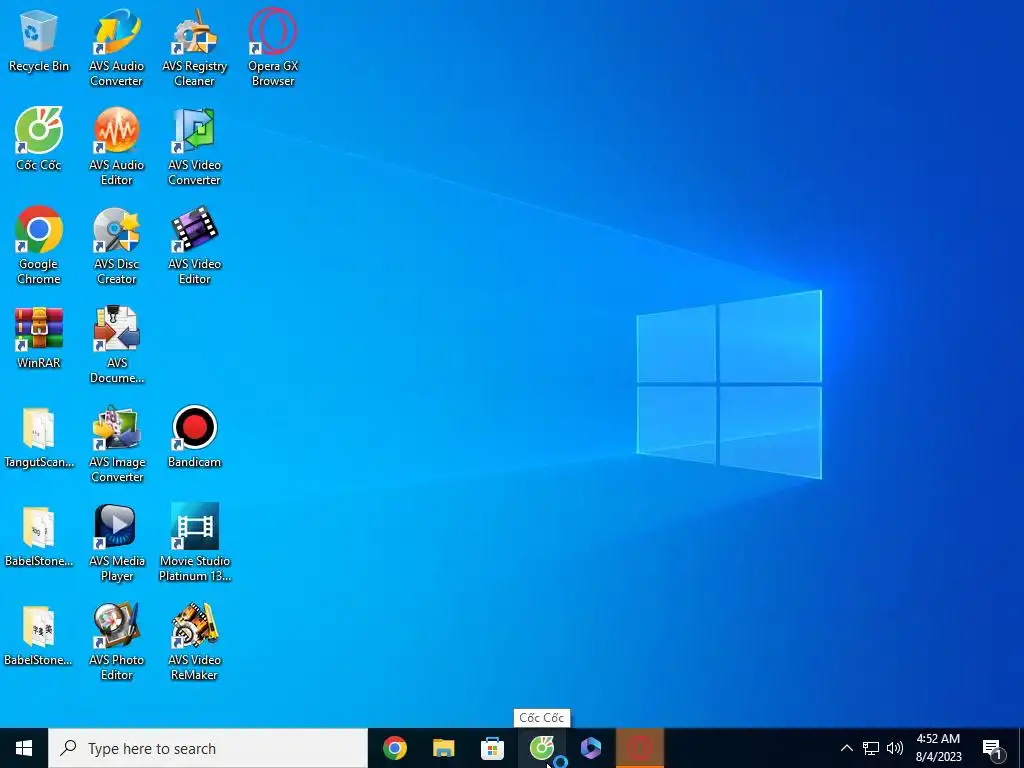Screen dimensions: 1024x768
Task: Open Microsoft Store from the taskbar
Action: click(x=492, y=748)
